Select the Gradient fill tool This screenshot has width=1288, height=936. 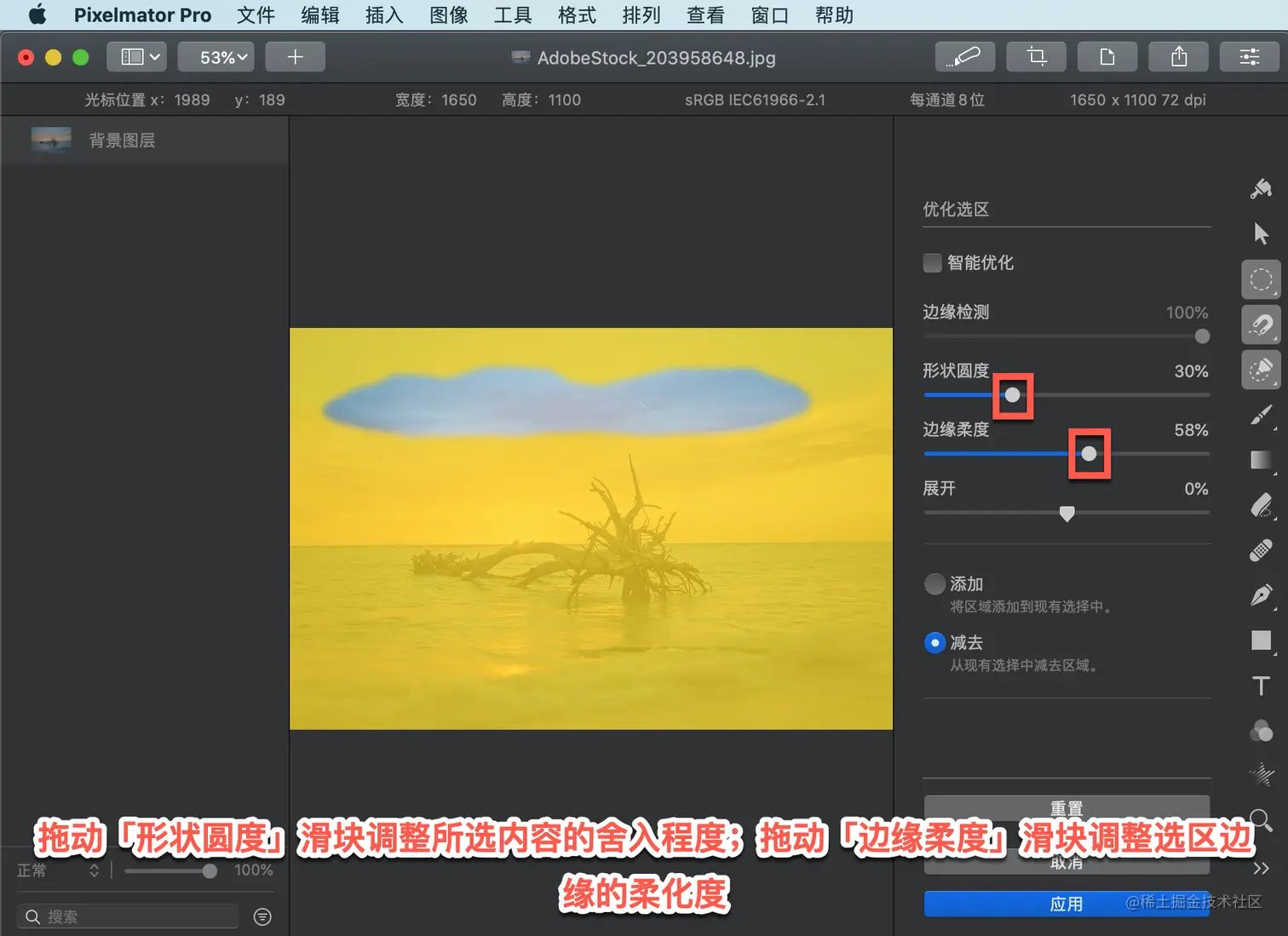coord(1261,460)
